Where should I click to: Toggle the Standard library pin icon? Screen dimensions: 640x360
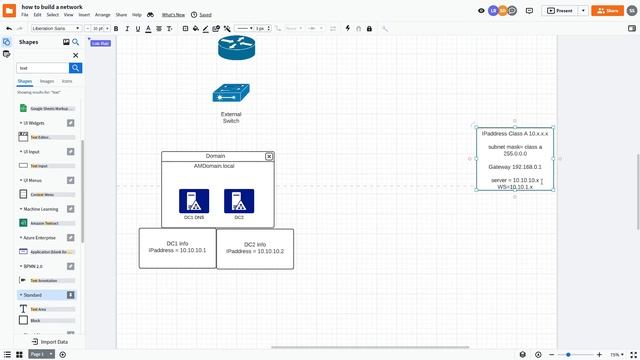tap(71, 295)
